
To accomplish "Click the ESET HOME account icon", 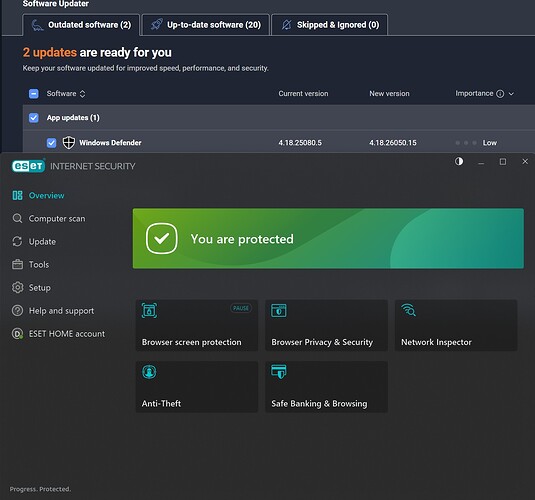I will pos(17,333).
